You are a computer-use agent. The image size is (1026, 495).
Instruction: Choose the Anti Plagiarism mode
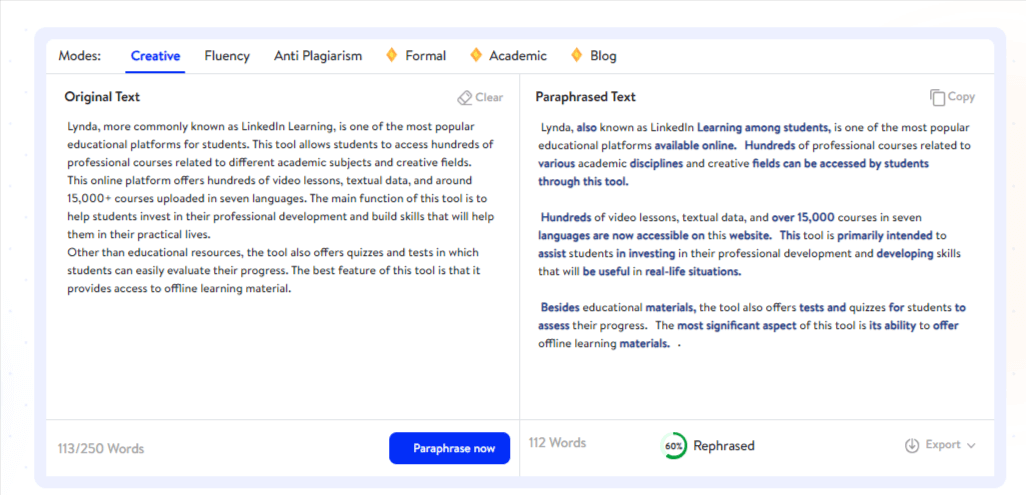click(x=318, y=56)
